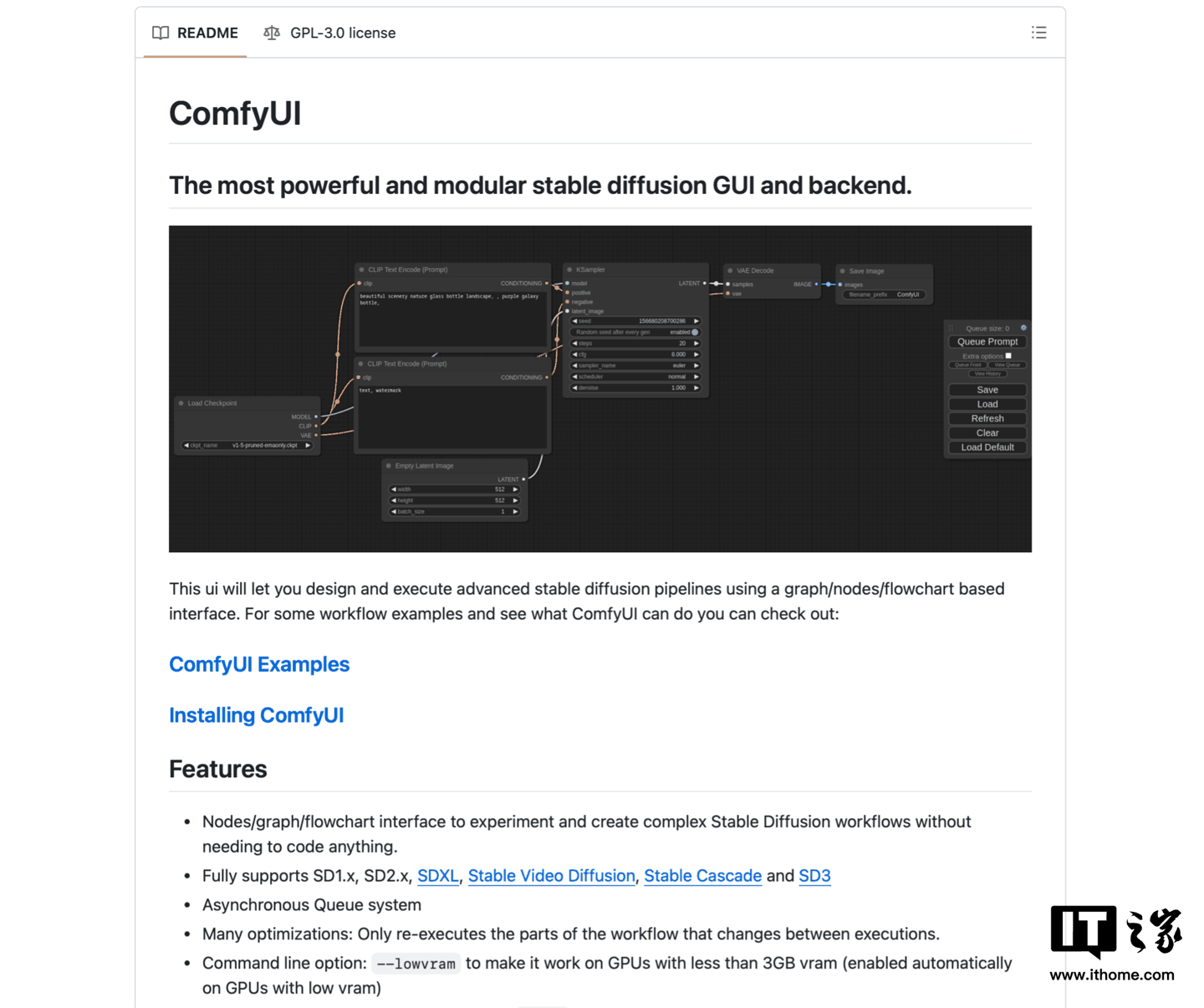Click the View Queue button
Screen dimensions: 1204x1008
(1007, 365)
